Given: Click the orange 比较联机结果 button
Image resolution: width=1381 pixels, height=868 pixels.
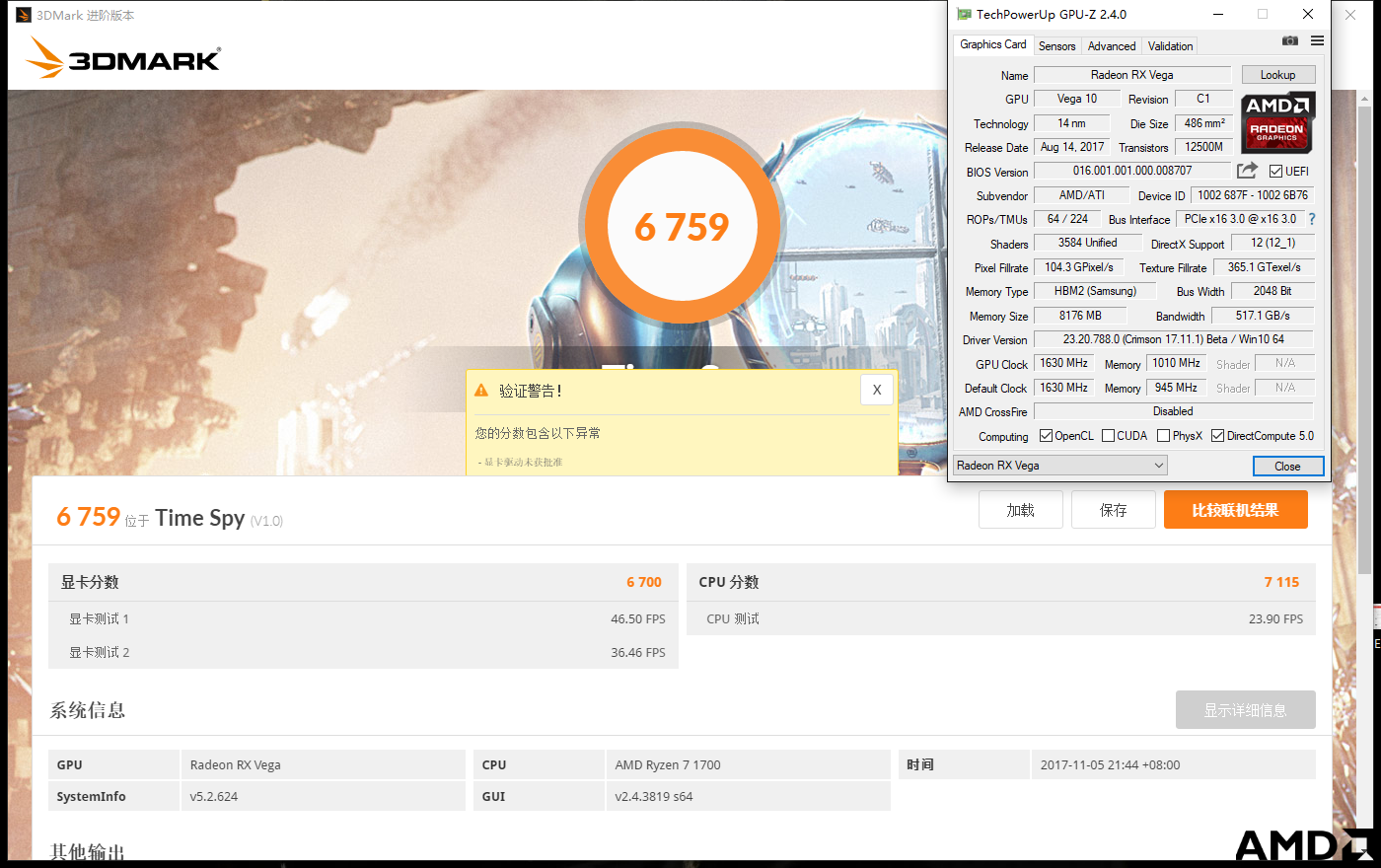Looking at the screenshot, I should pos(1235,510).
